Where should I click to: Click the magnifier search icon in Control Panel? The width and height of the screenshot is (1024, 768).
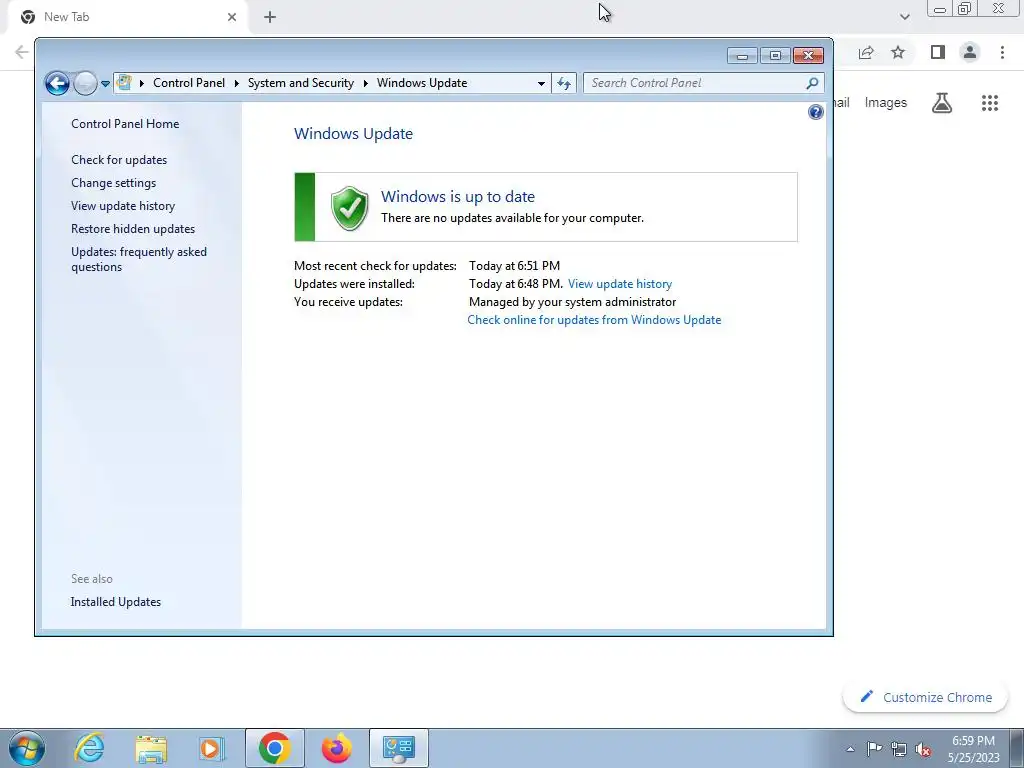tap(812, 83)
